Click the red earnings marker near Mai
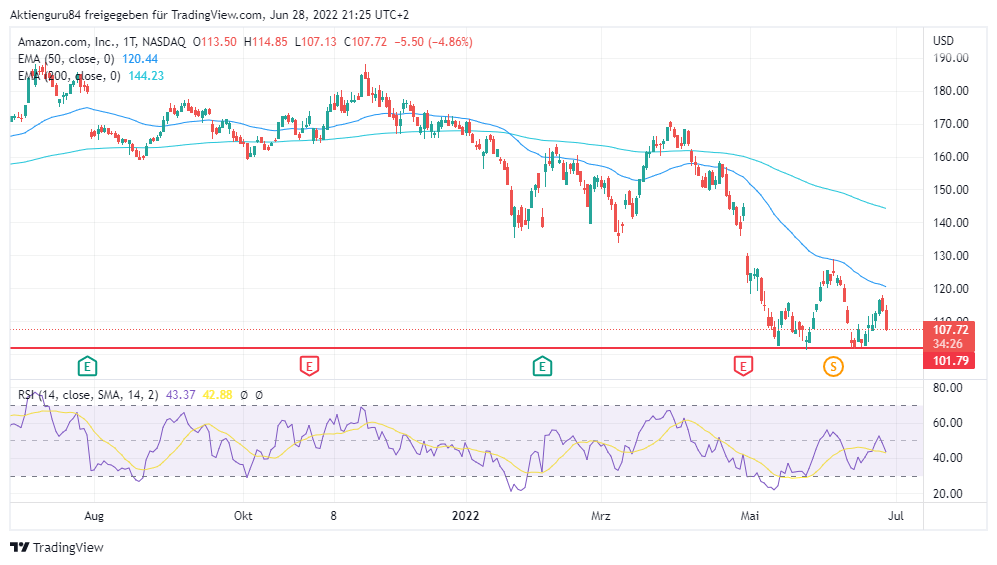 point(743,366)
